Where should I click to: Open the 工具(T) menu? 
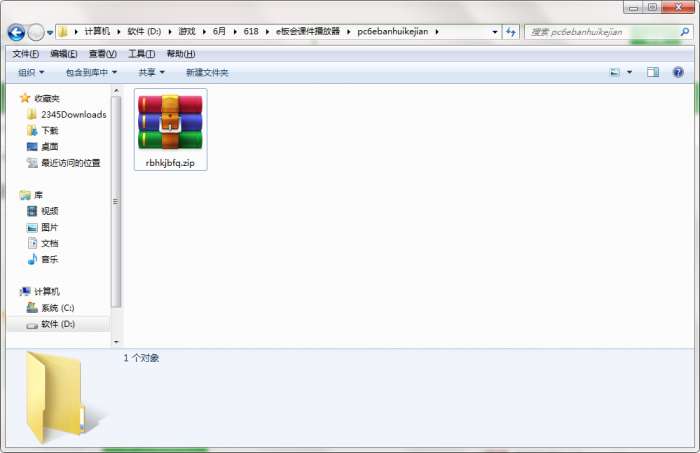[142, 54]
